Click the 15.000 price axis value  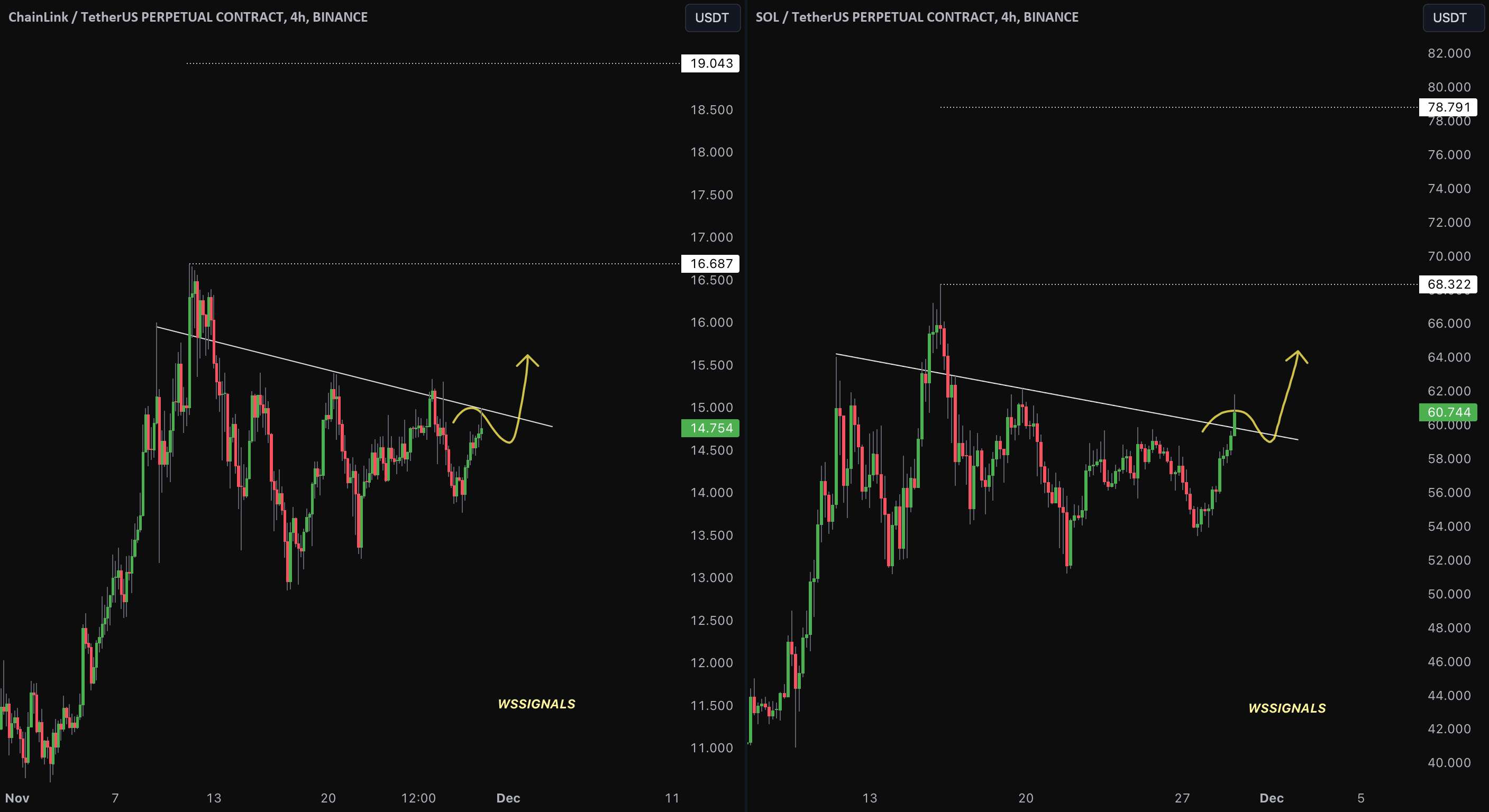[x=711, y=407]
